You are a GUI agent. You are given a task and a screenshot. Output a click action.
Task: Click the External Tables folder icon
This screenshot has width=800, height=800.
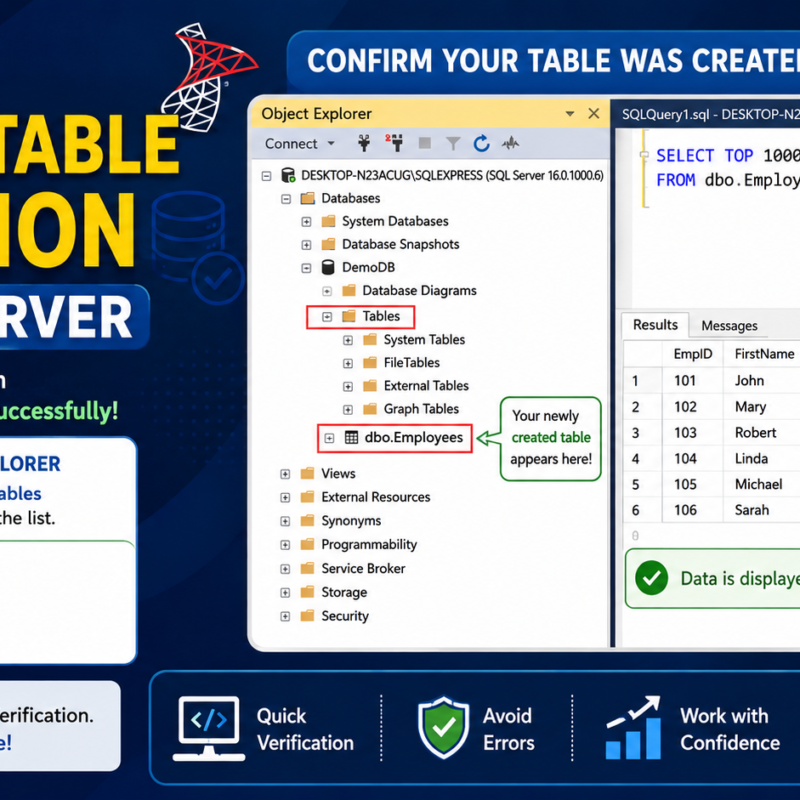tap(370, 385)
